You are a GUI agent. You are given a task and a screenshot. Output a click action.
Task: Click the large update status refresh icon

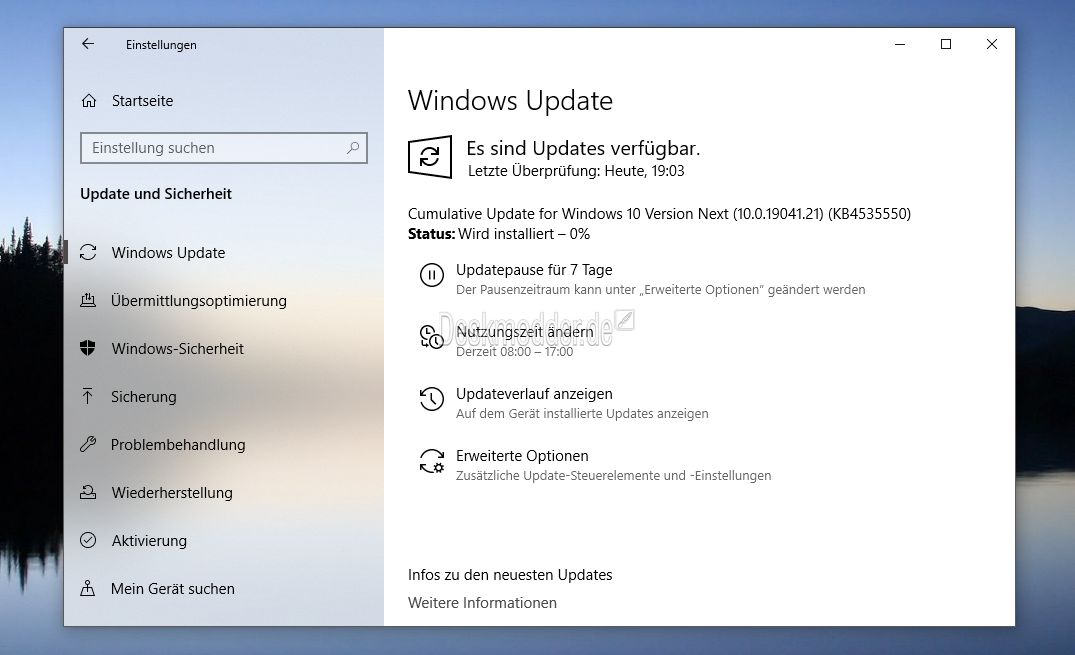pos(430,157)
